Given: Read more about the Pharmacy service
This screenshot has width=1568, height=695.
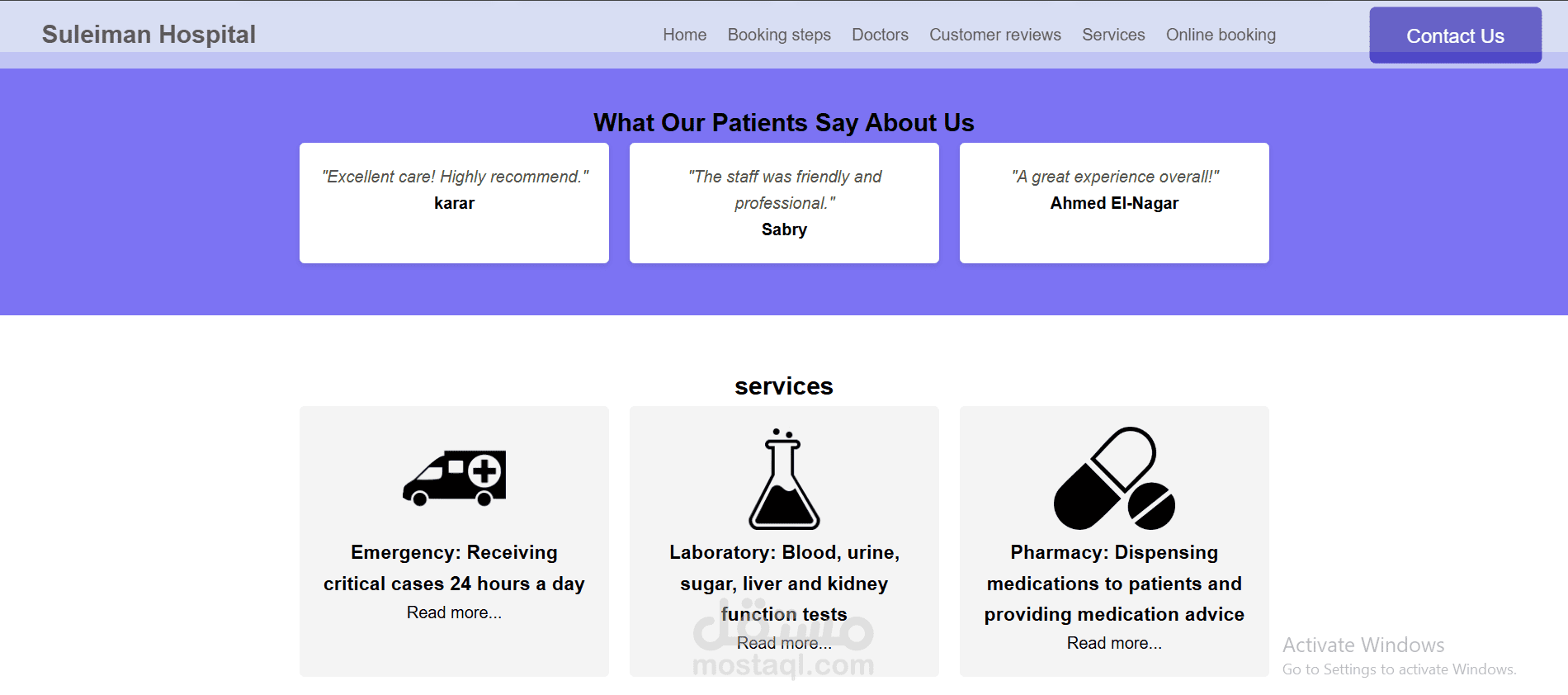Looking at the screenshot, I should tap(1114, 643).
